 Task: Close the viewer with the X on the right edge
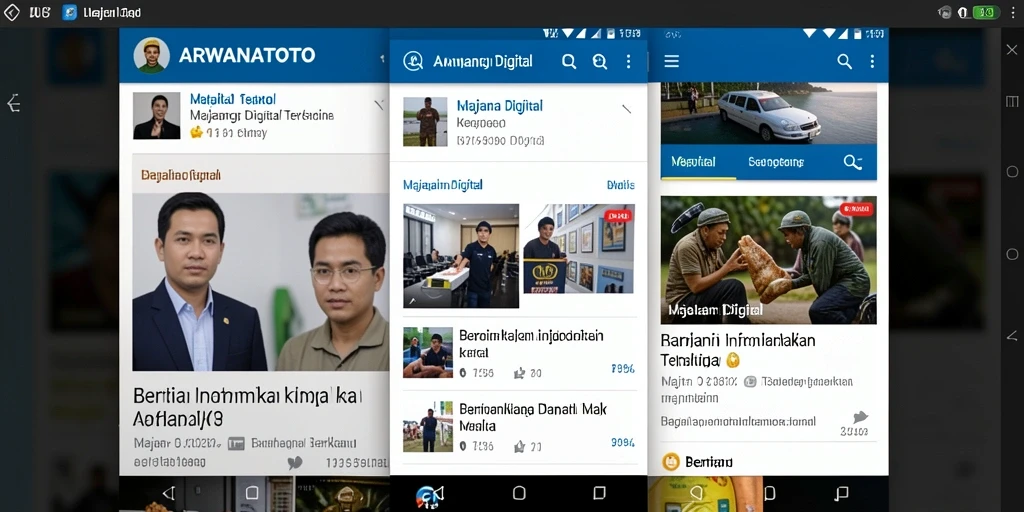(x=1012, y=50)
